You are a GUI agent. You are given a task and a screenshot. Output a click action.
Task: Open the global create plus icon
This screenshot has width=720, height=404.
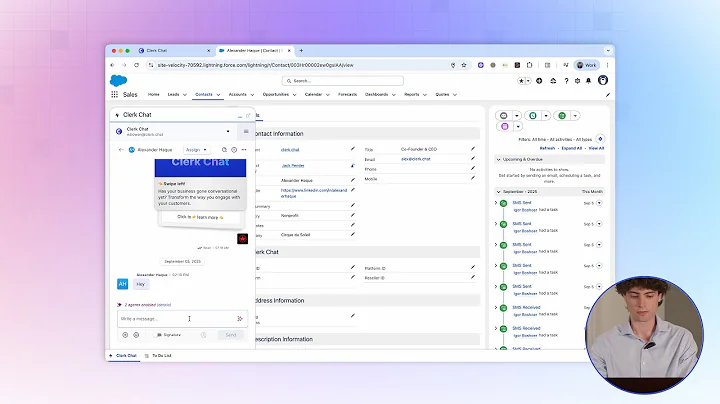(539, 81)
